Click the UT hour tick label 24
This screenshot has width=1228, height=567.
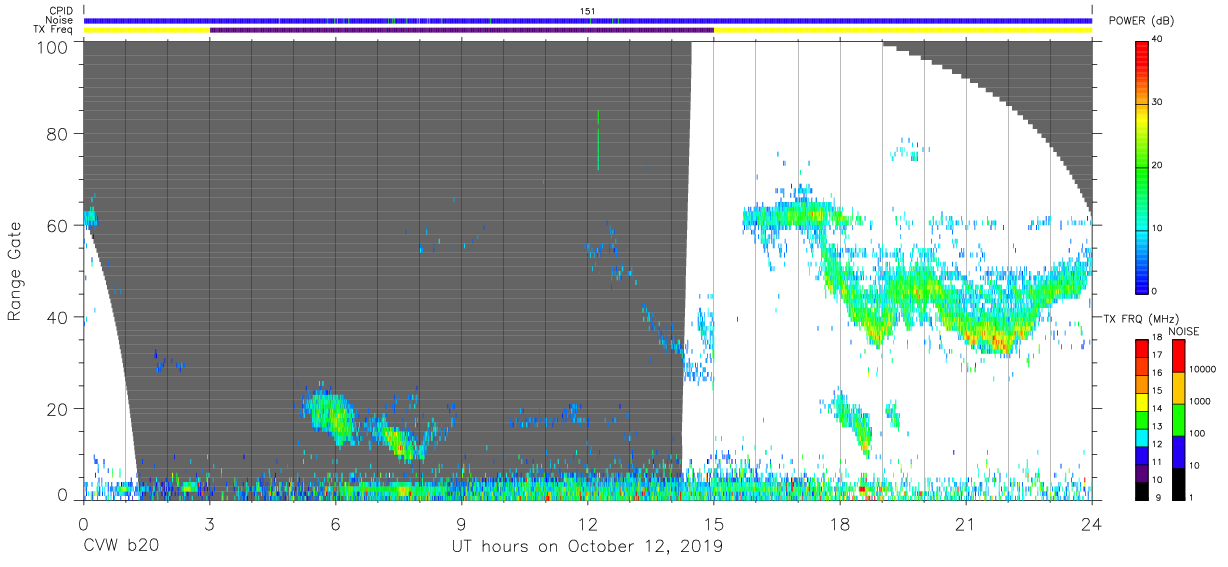click(1092, 523)
